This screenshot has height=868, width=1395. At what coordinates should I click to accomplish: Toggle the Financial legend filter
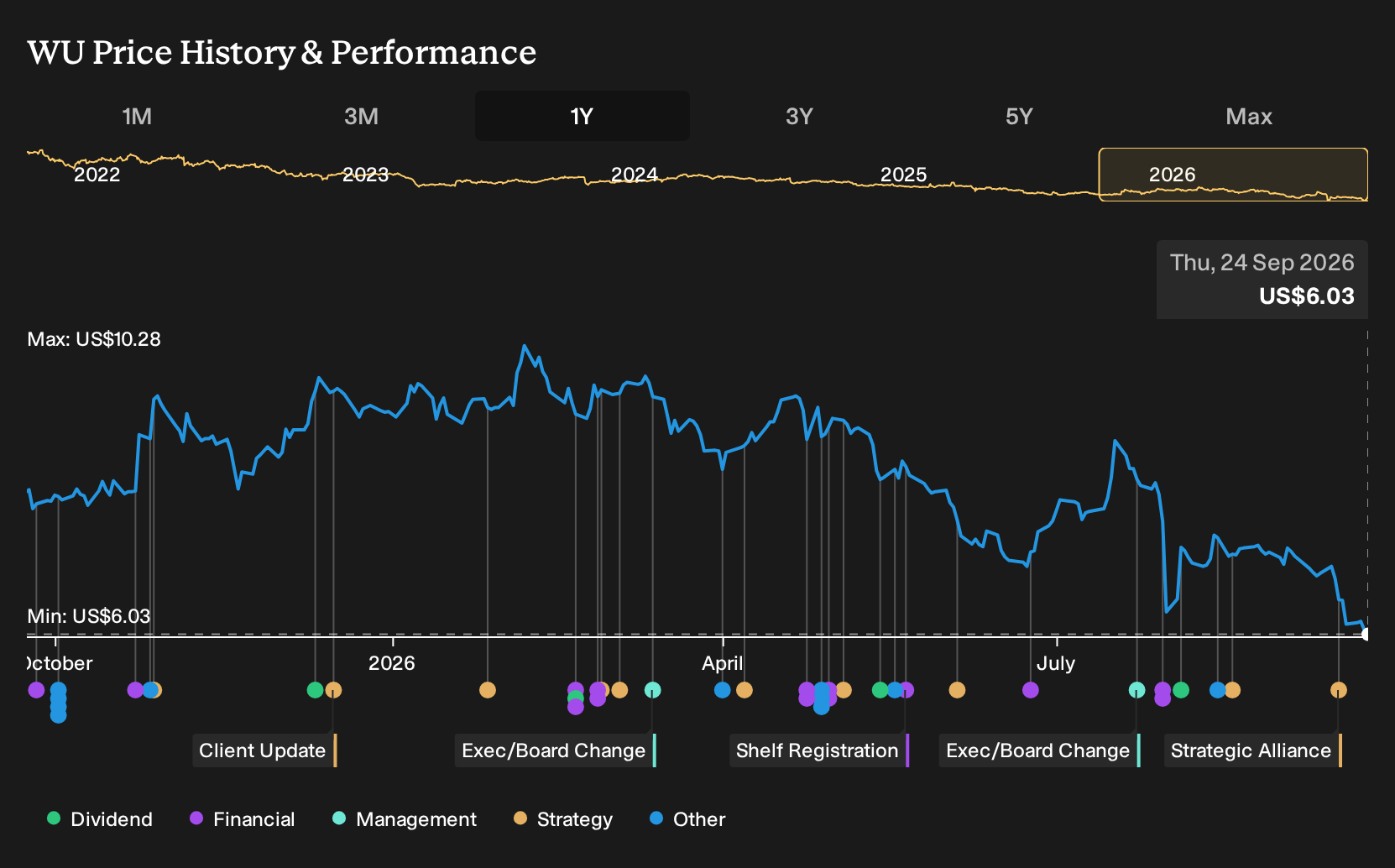[x=243, y=819]
